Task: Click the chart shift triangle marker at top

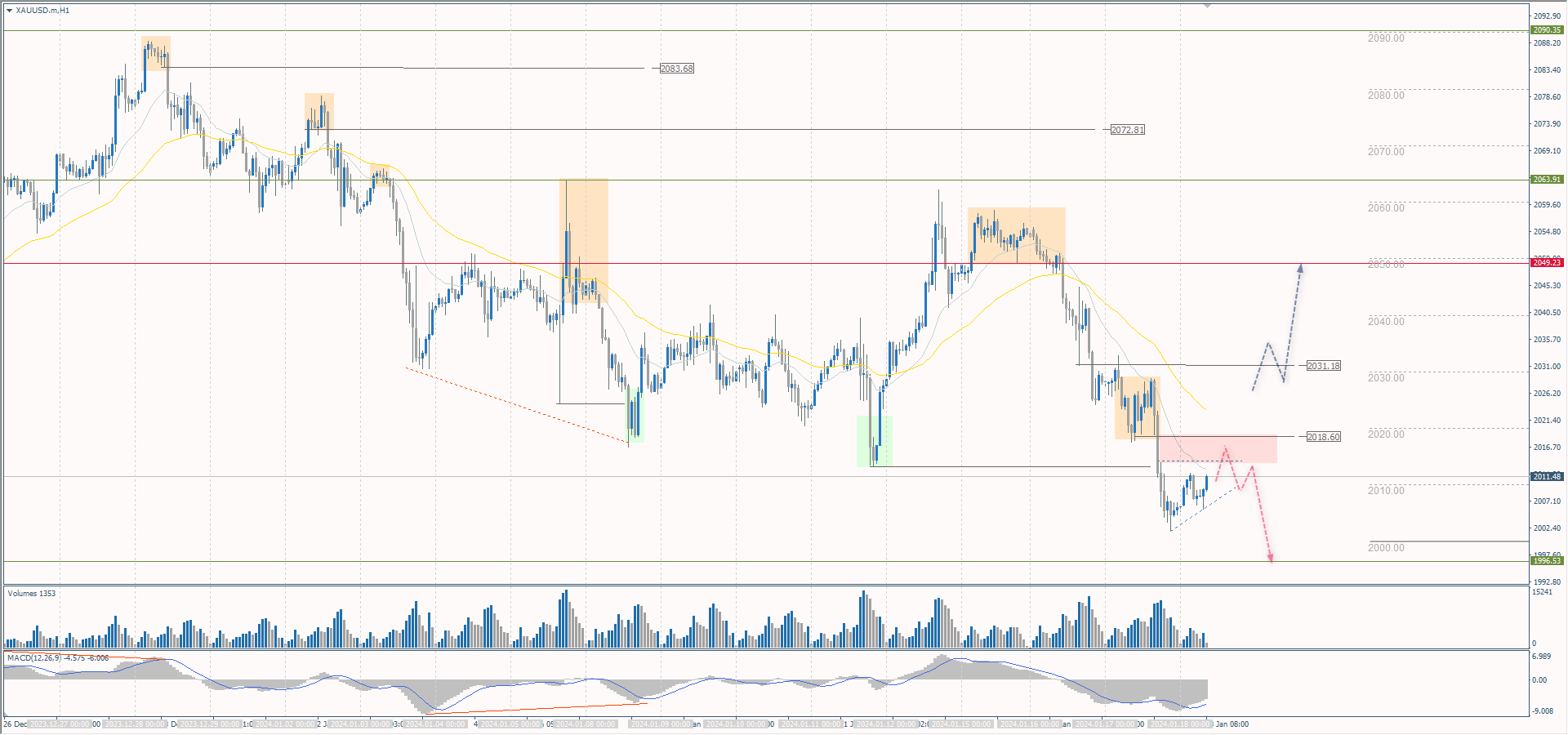Action: [1207, 6]
